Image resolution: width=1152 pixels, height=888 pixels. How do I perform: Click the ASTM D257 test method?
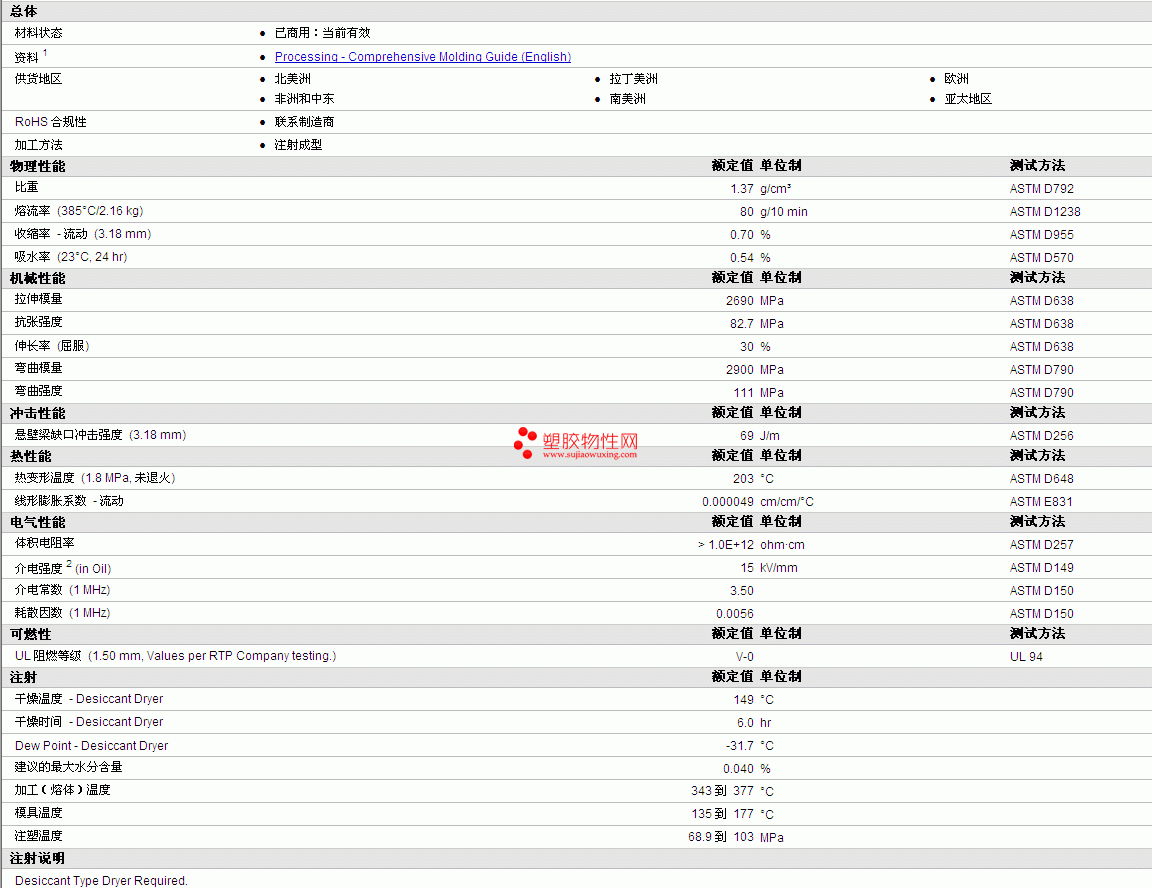click(1041, 545)
